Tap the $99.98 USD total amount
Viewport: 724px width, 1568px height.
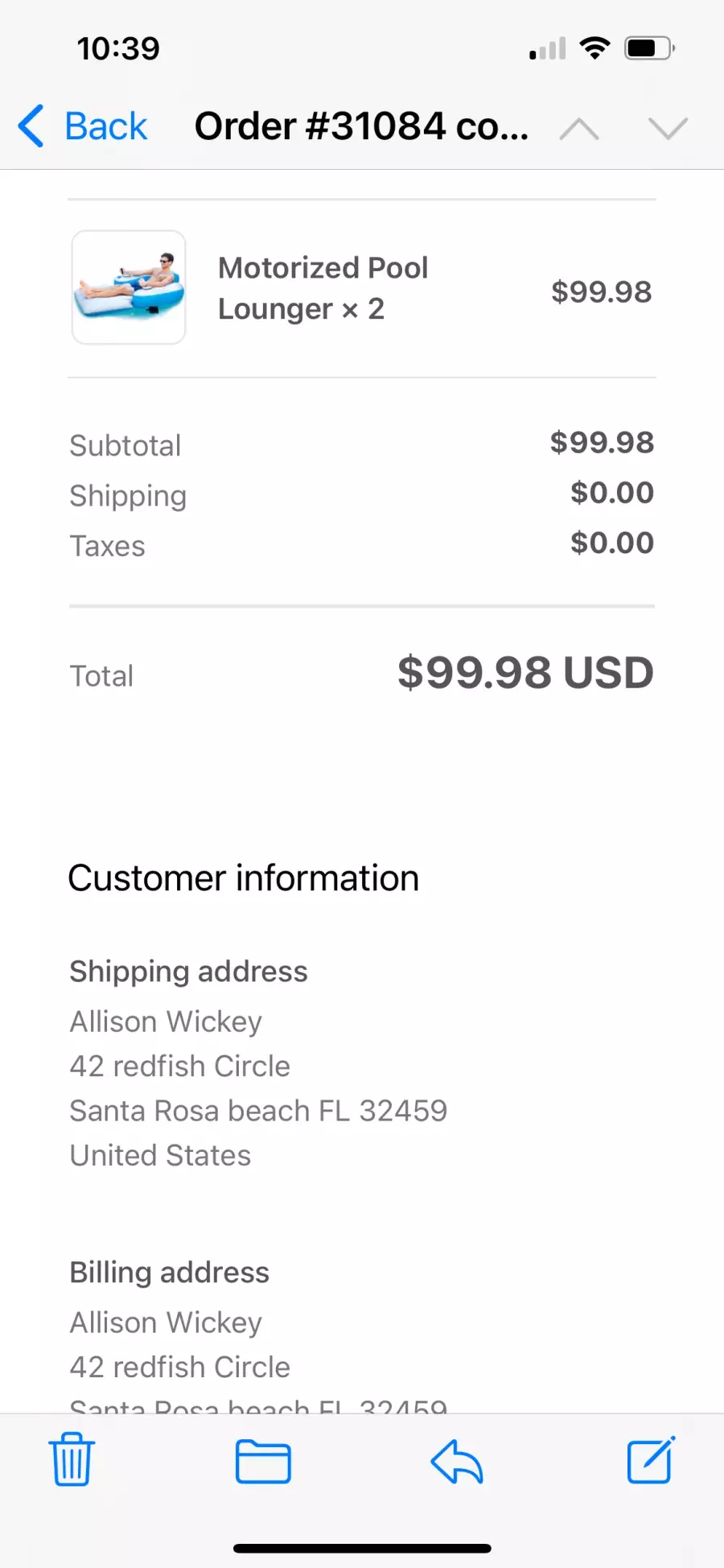[524, 672]
